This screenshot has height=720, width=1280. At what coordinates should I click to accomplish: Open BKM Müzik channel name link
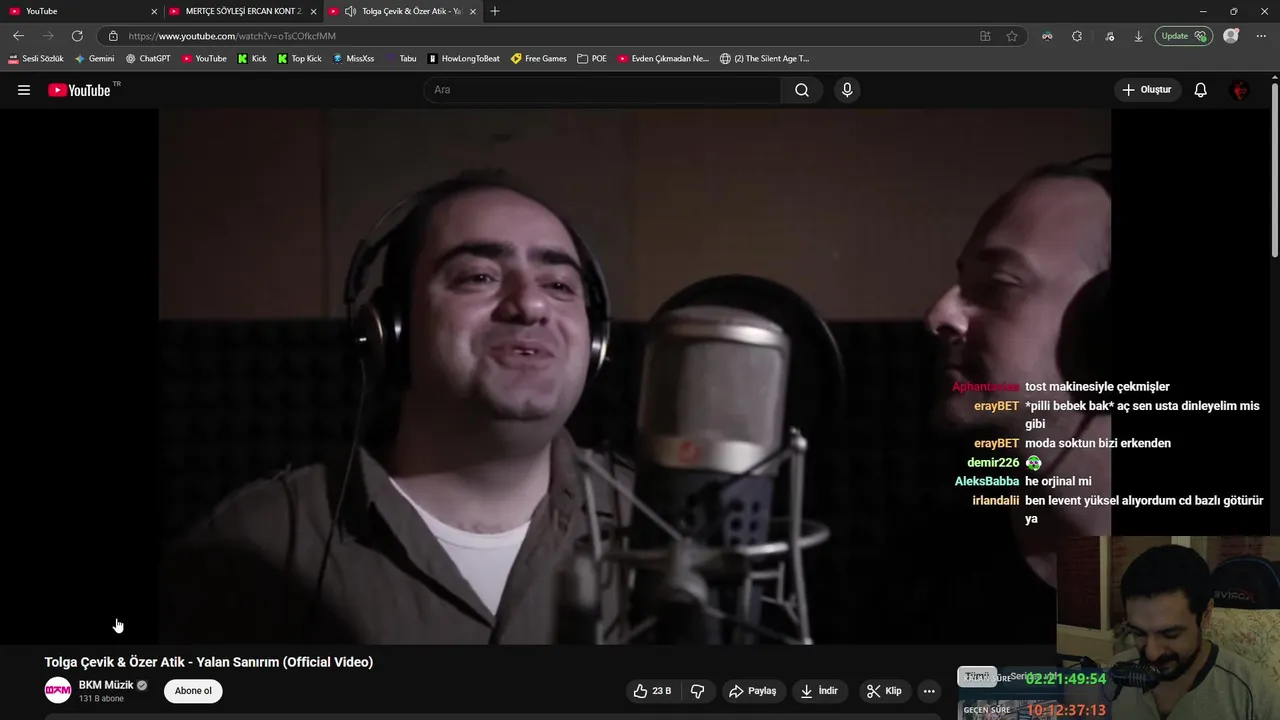point(106,685)
